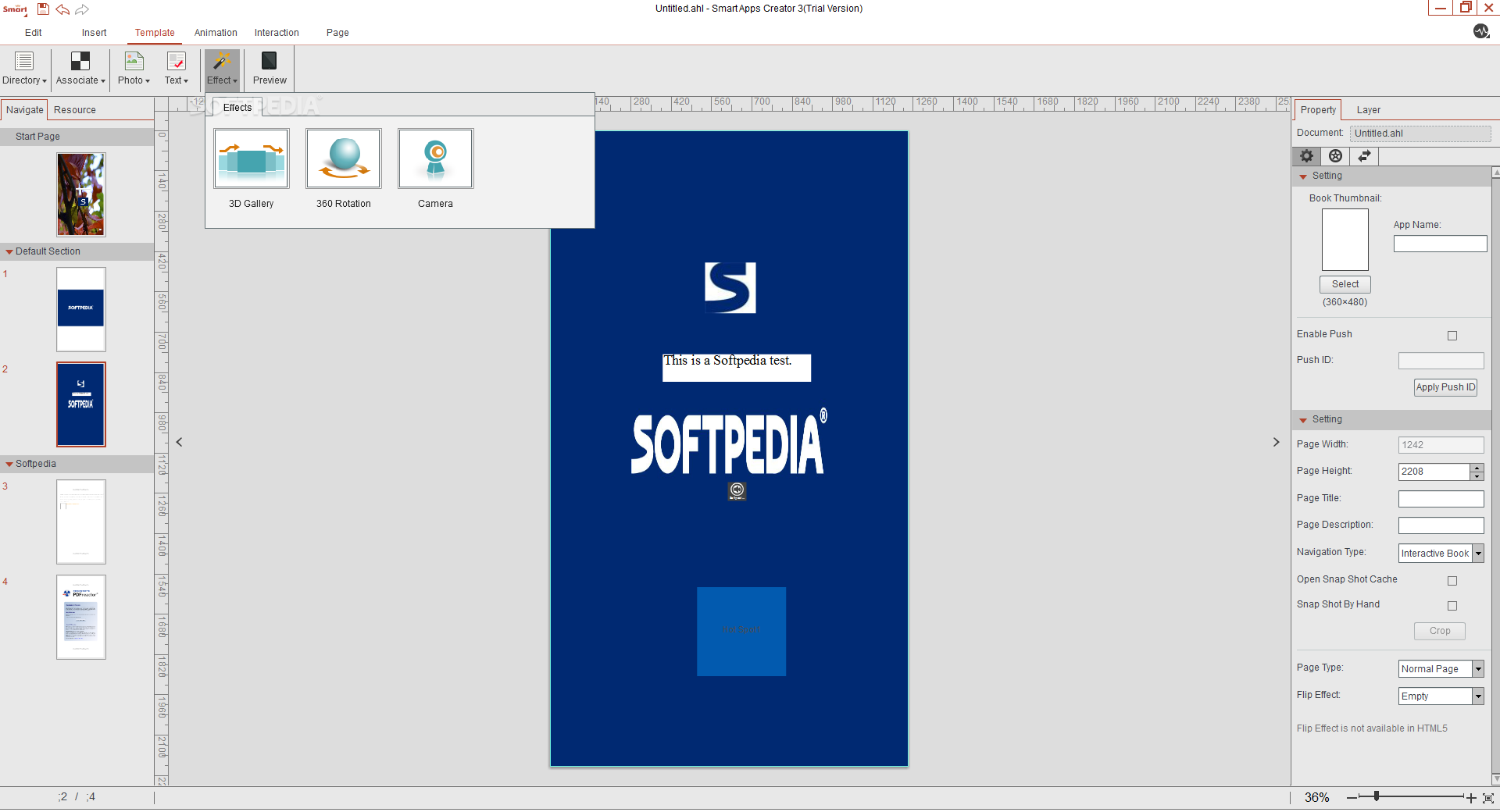The image size is (1500, 812).
Task: Click the Save icon in title bar
Action: (44, 9)
